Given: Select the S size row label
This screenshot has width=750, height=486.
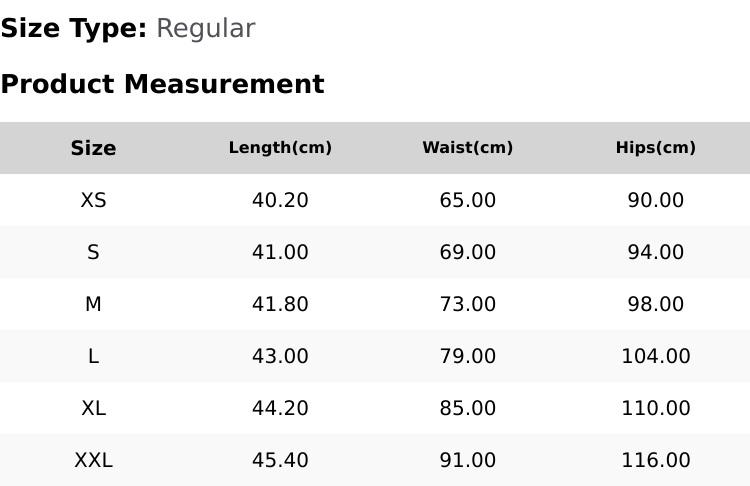Looking at the screenshot, I should [x=93, y=252].
